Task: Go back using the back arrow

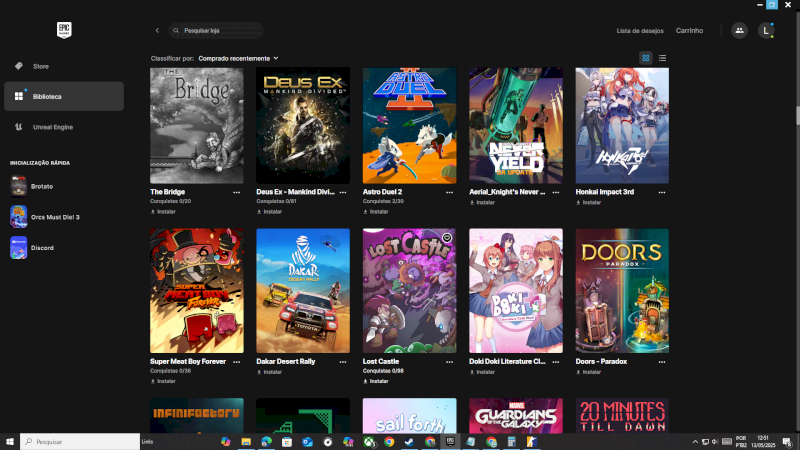Action: click(x=157, y=31)
